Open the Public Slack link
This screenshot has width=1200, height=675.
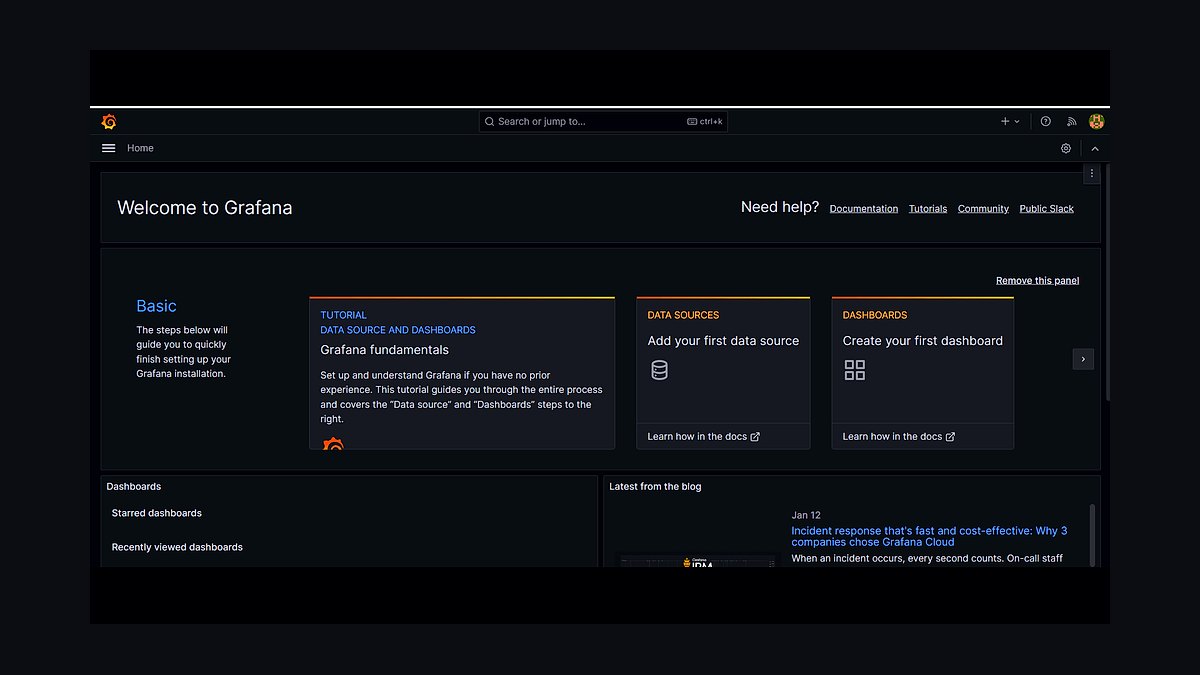pos(1047,209)
